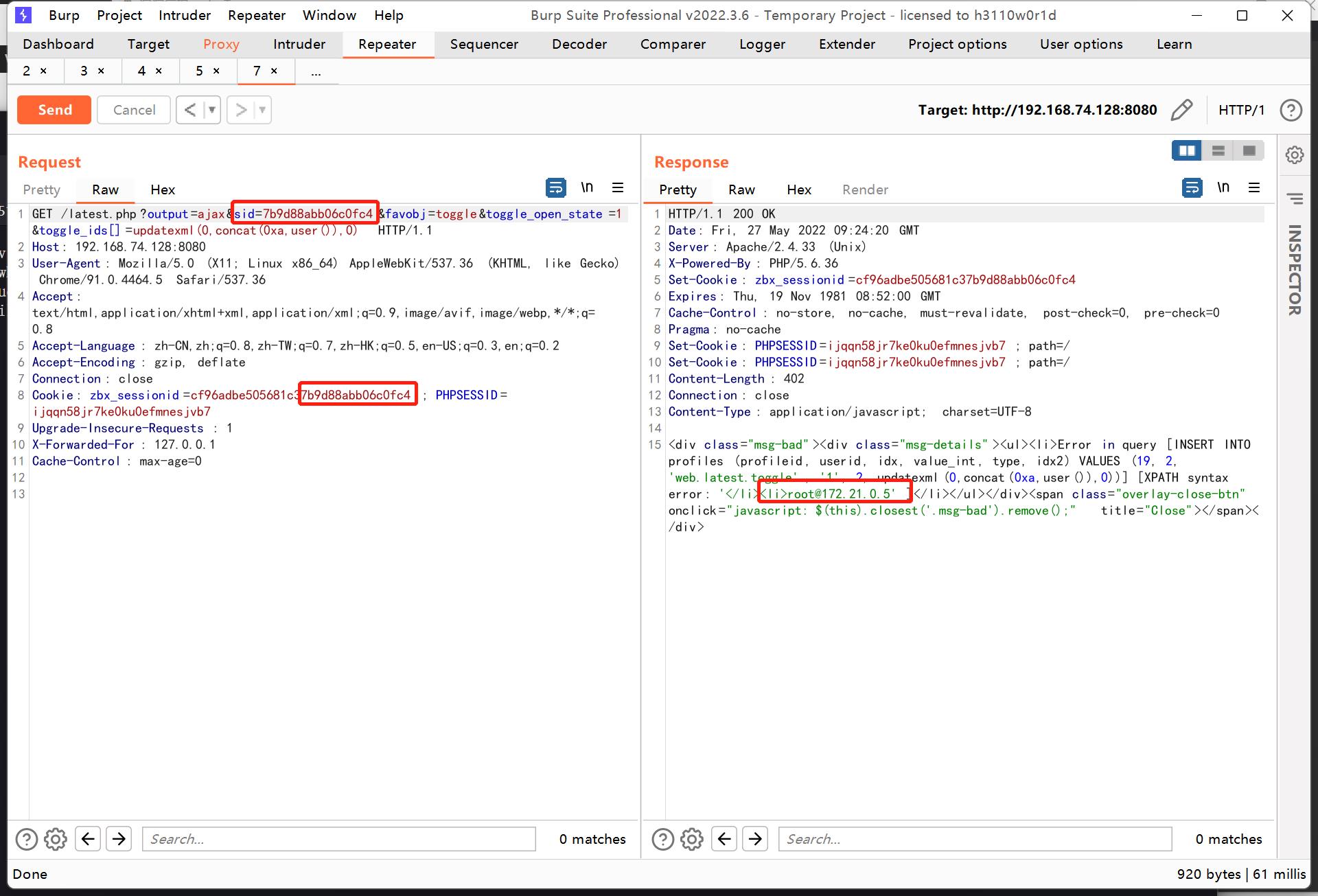Viewport: 1318px width, 896px height.
Task: Select Request Pretty view tab
Action: point(42,189)
